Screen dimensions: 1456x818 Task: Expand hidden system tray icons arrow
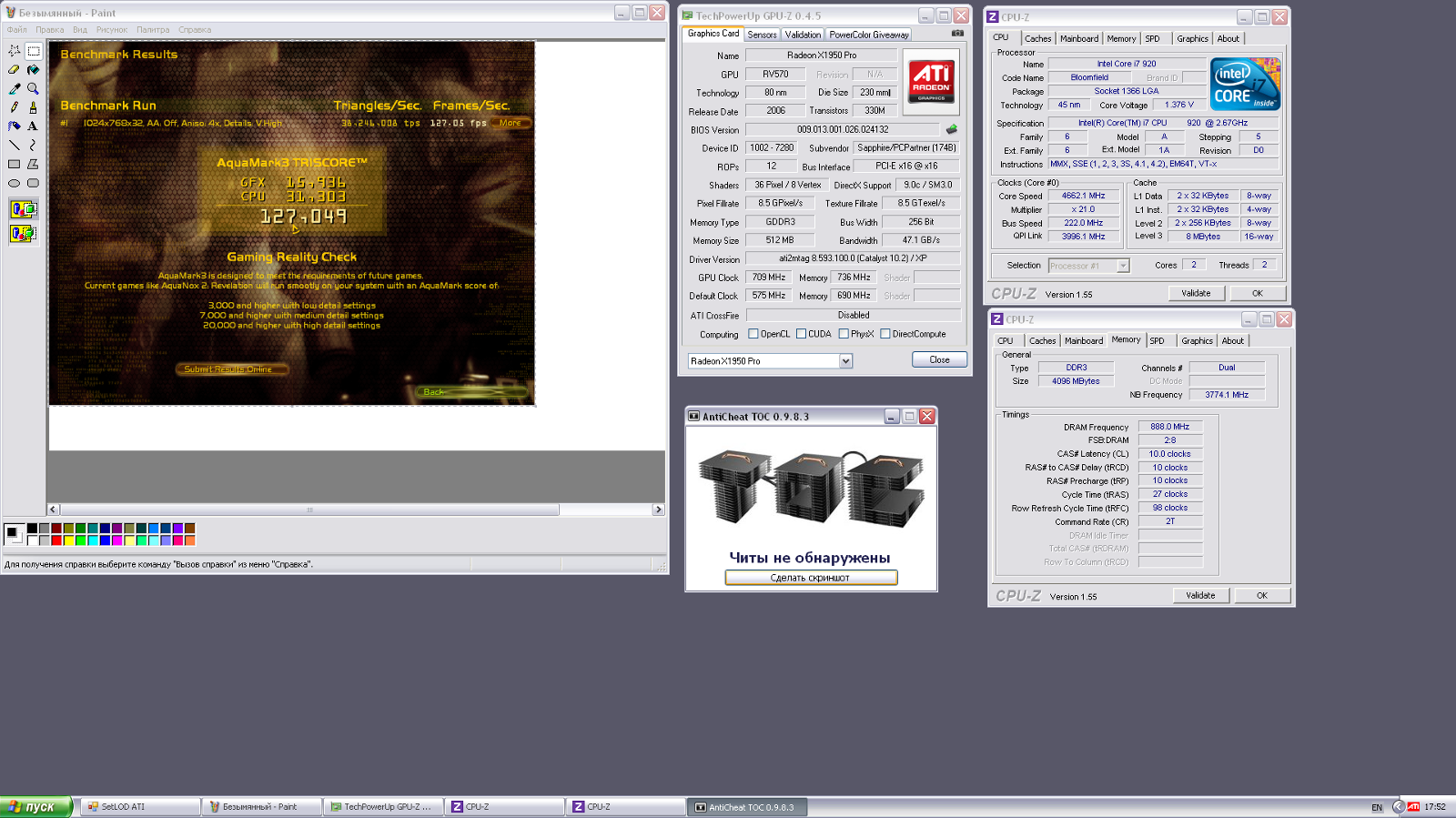pyautogui.click(x=1399, y=806)
